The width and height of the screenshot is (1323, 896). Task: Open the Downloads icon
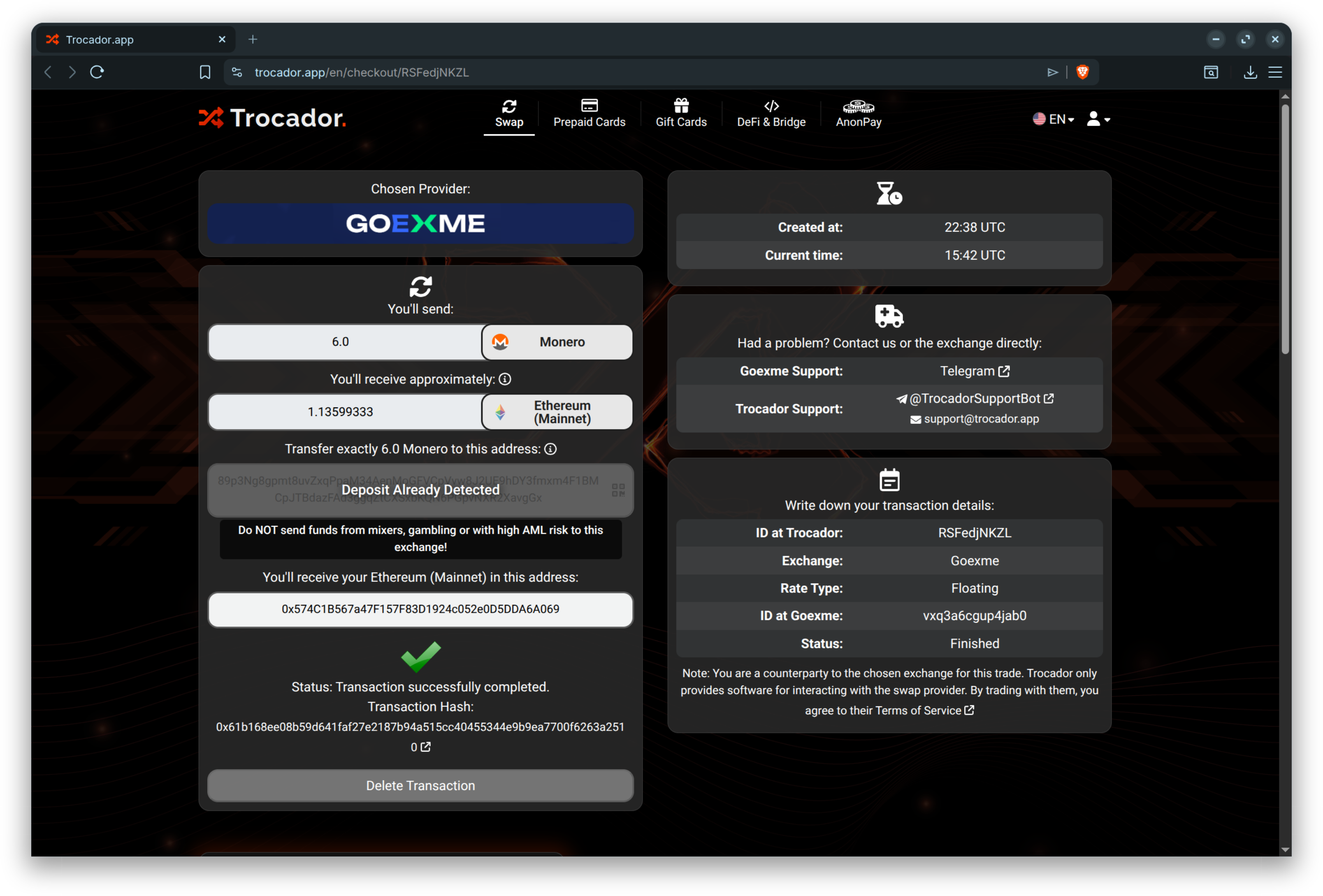pyautogui.click(x=1249, y=72)
